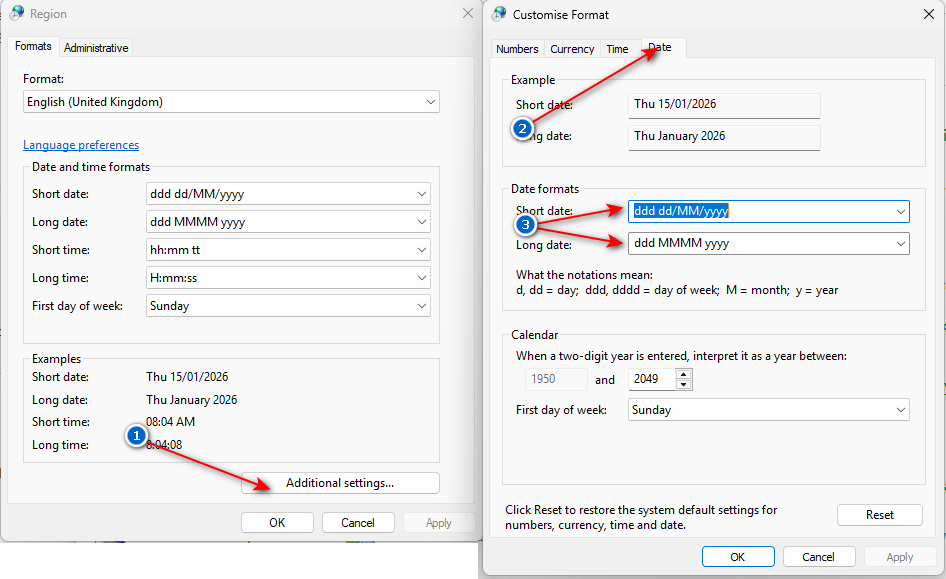This screenshot has width=946, height=579.
Task: Close the Region window
Action: 468,13
